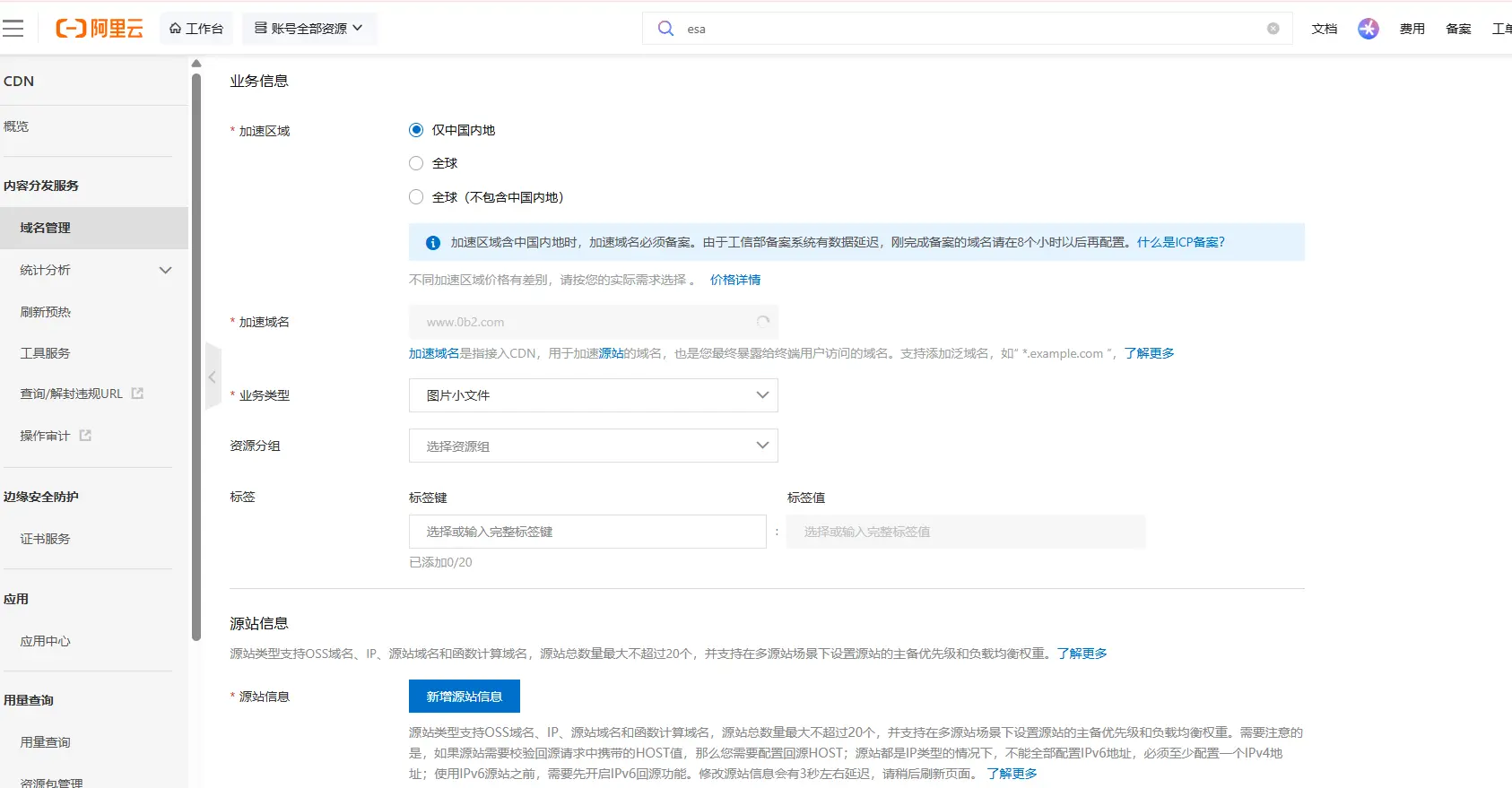Click 加速域名 help link
Image resolution: width=1512 pixels, height=788 pixels.
tap(434, 353)
